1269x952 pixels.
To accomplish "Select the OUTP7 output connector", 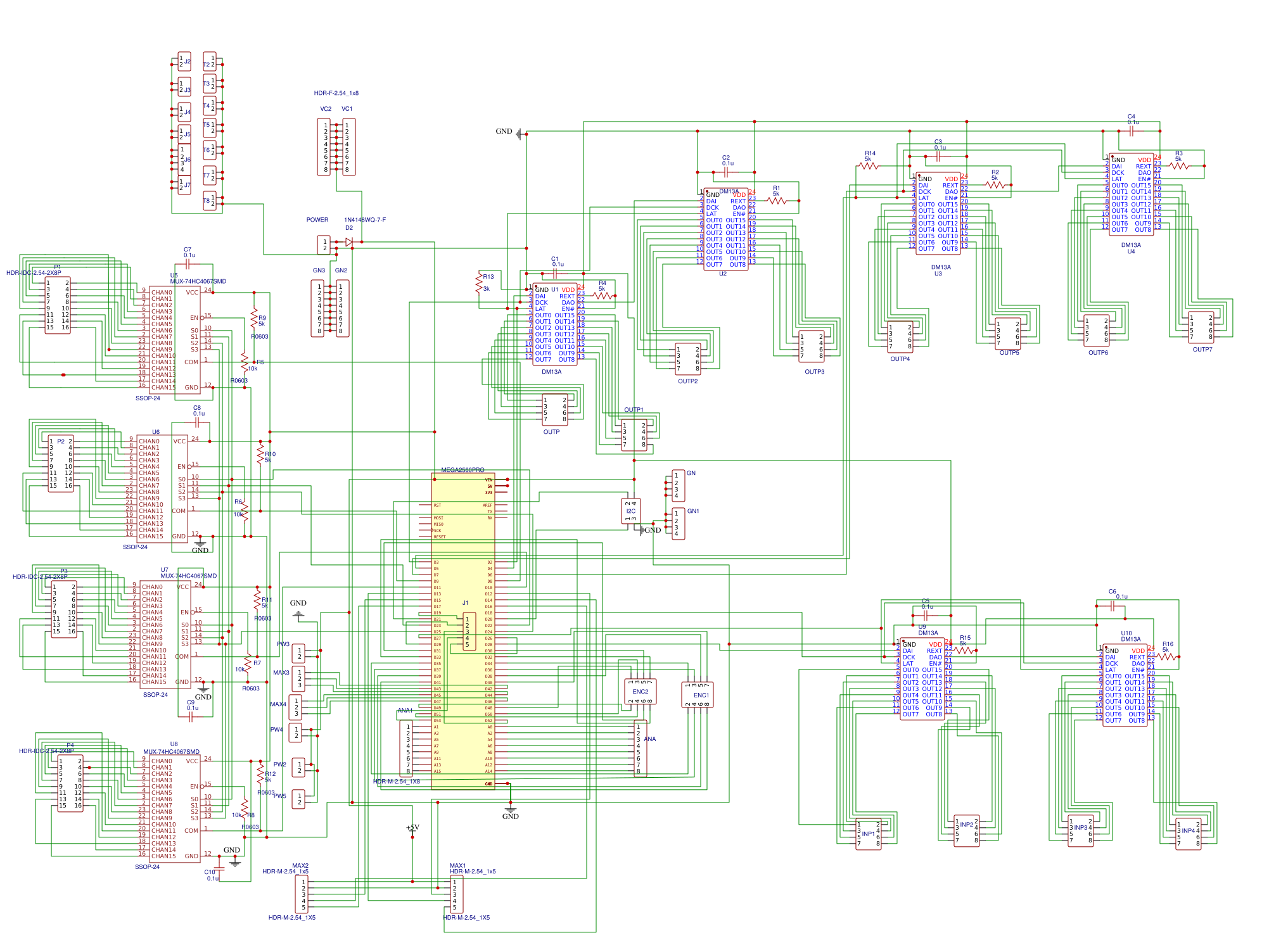I will coord(1201,327).
